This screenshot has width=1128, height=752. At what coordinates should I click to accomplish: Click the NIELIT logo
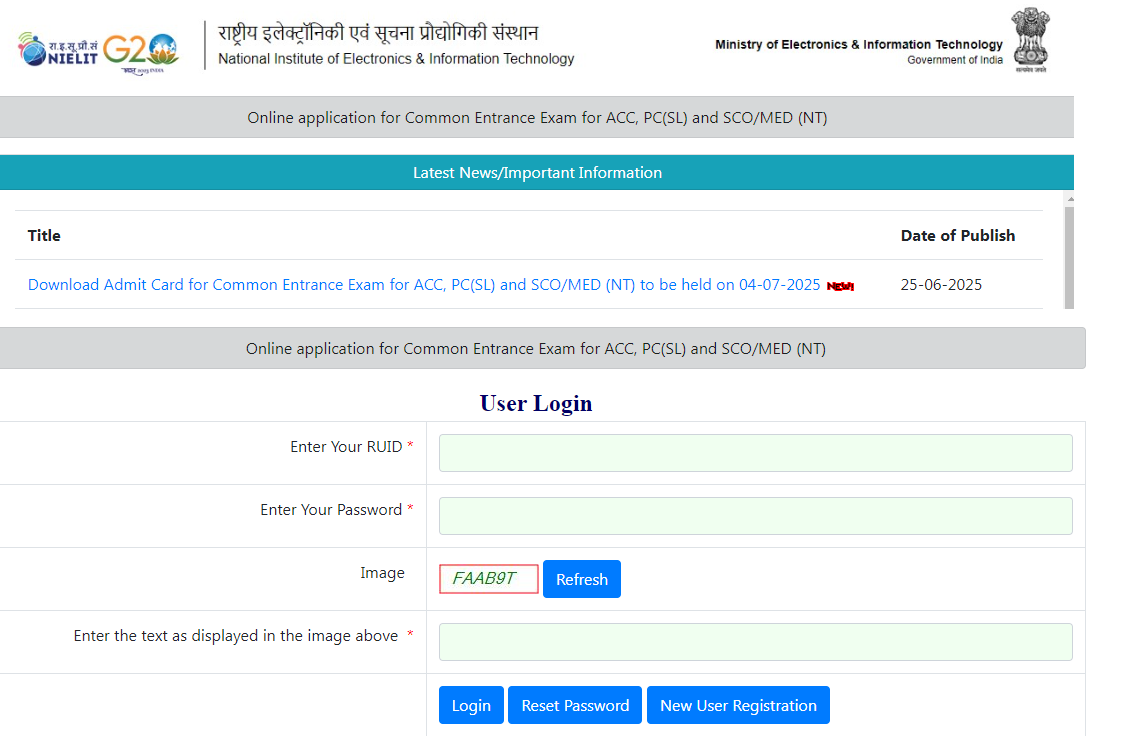tap(58, 50)
